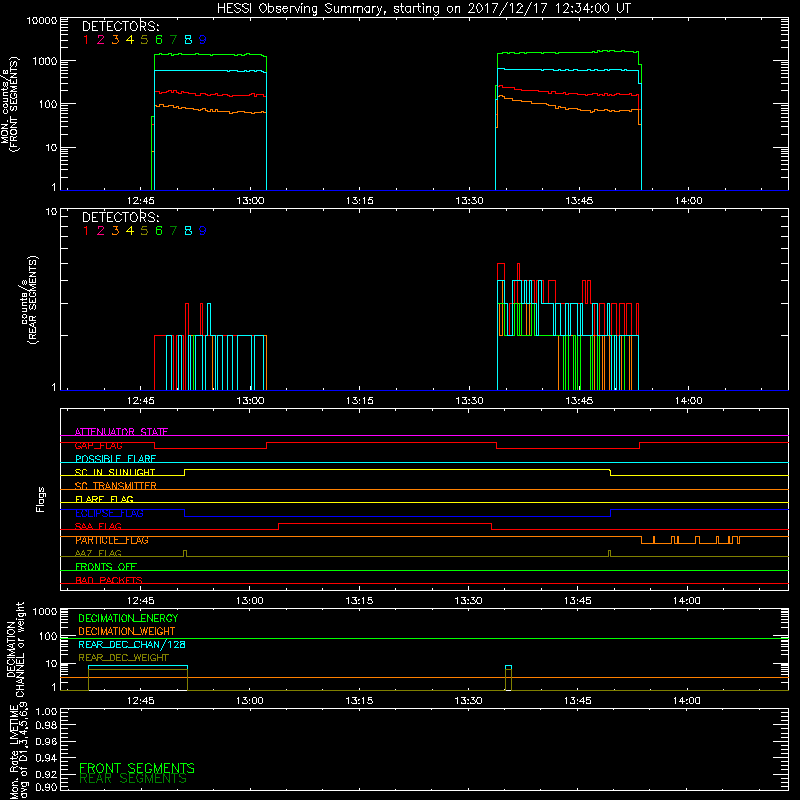Click 12:45 time tick under Flags panel
The height and width of the screenshot is (800, 800).
point(141,601)
